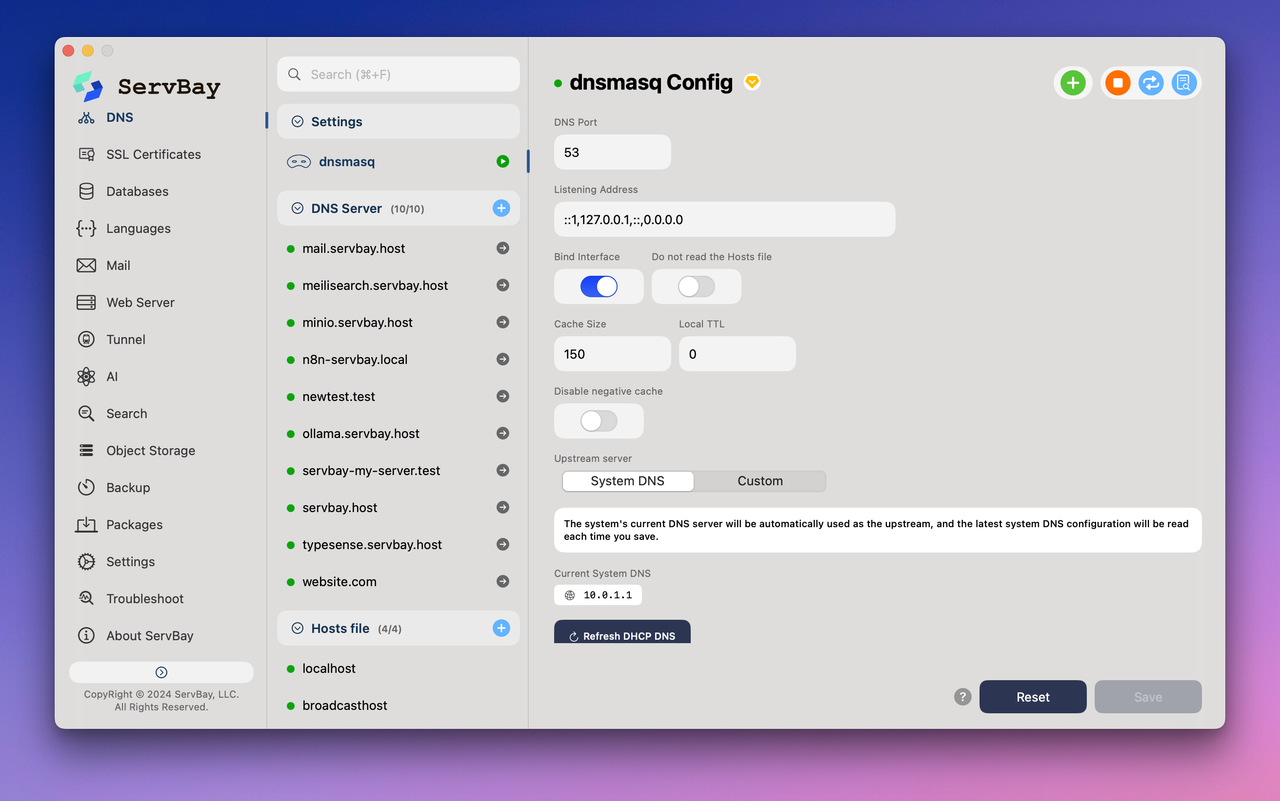Image resolution: width=1280 pixels, height=801 pixels.
Task: Click the green running indicator on dnsmasq row
Action: pos(503,161)
